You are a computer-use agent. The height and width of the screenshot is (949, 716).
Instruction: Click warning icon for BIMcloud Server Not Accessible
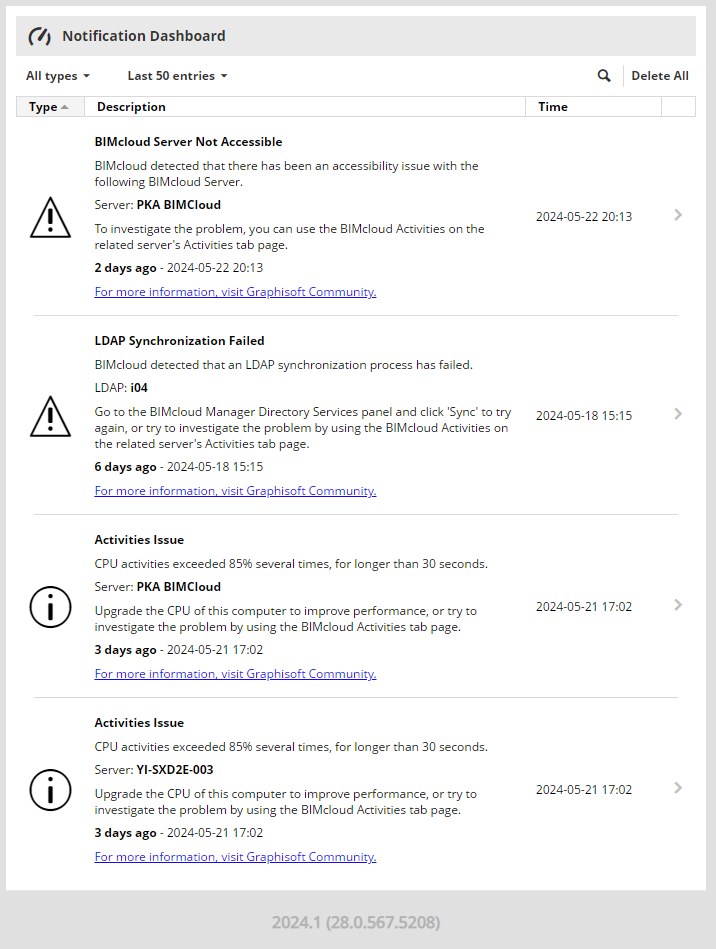50,217
